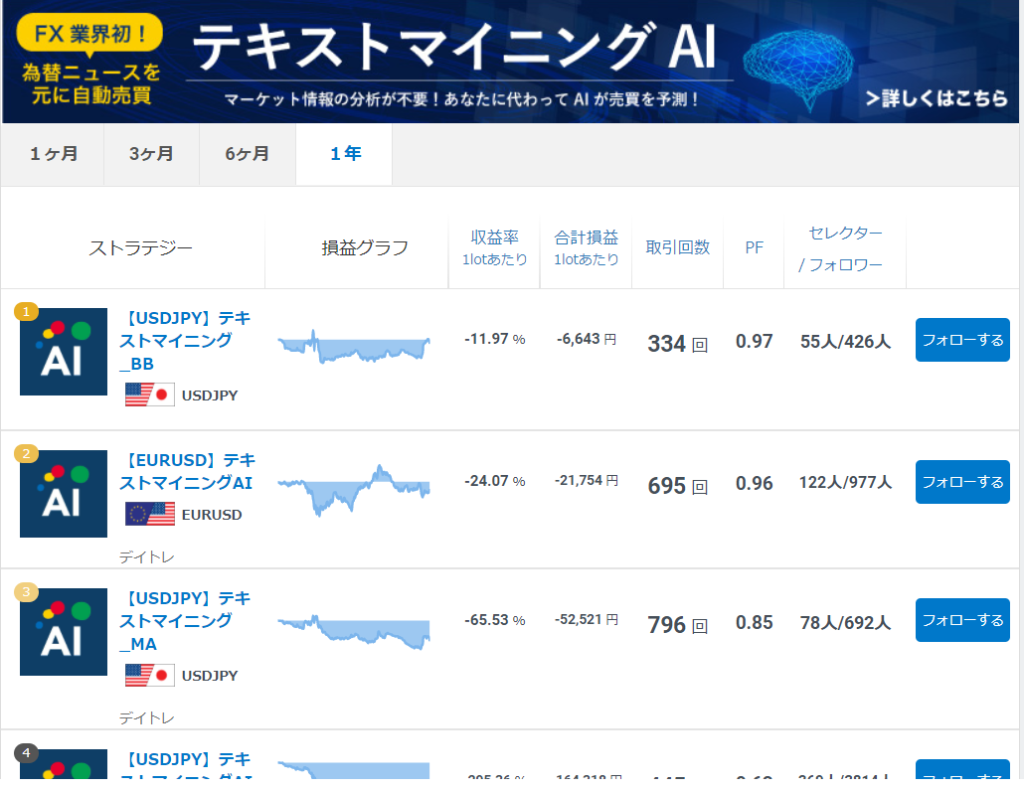Click the EURUSD currency pair label

212,515
